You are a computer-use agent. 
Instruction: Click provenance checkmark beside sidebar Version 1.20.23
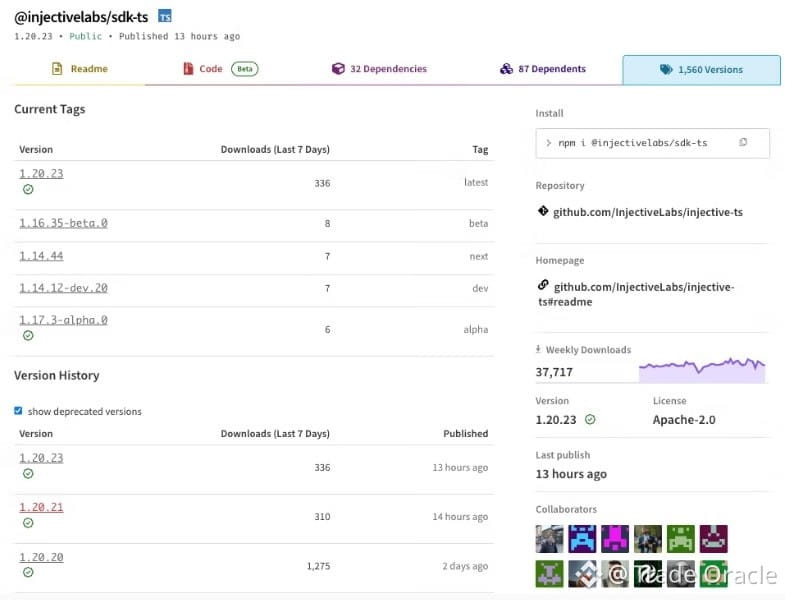(x=590, y=419)
